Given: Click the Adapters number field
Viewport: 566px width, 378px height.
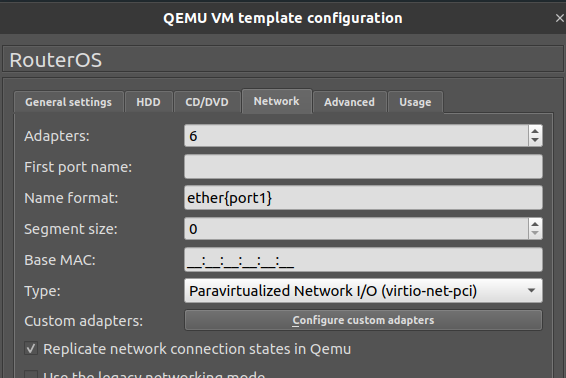Looking at the screenshot, I should pyautogui.click(x=356, y=136).
